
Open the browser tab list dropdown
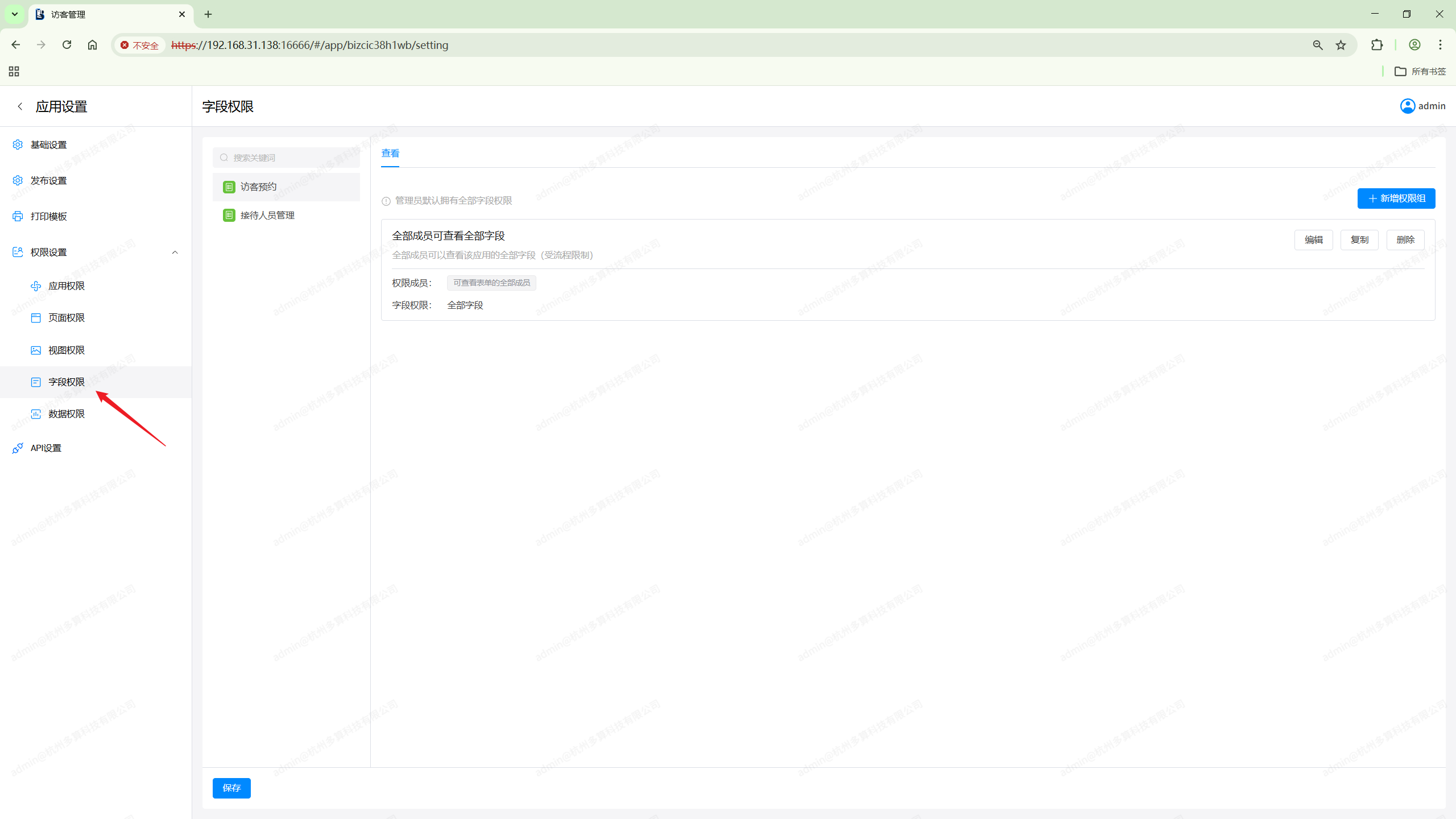click(x=15, y=14)
